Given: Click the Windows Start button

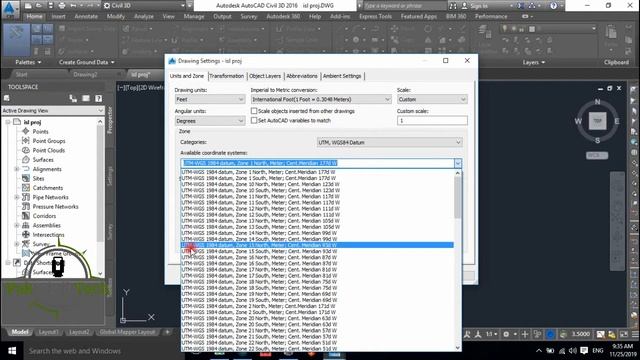Looking at the screenshot, I should tap(12, 351).
